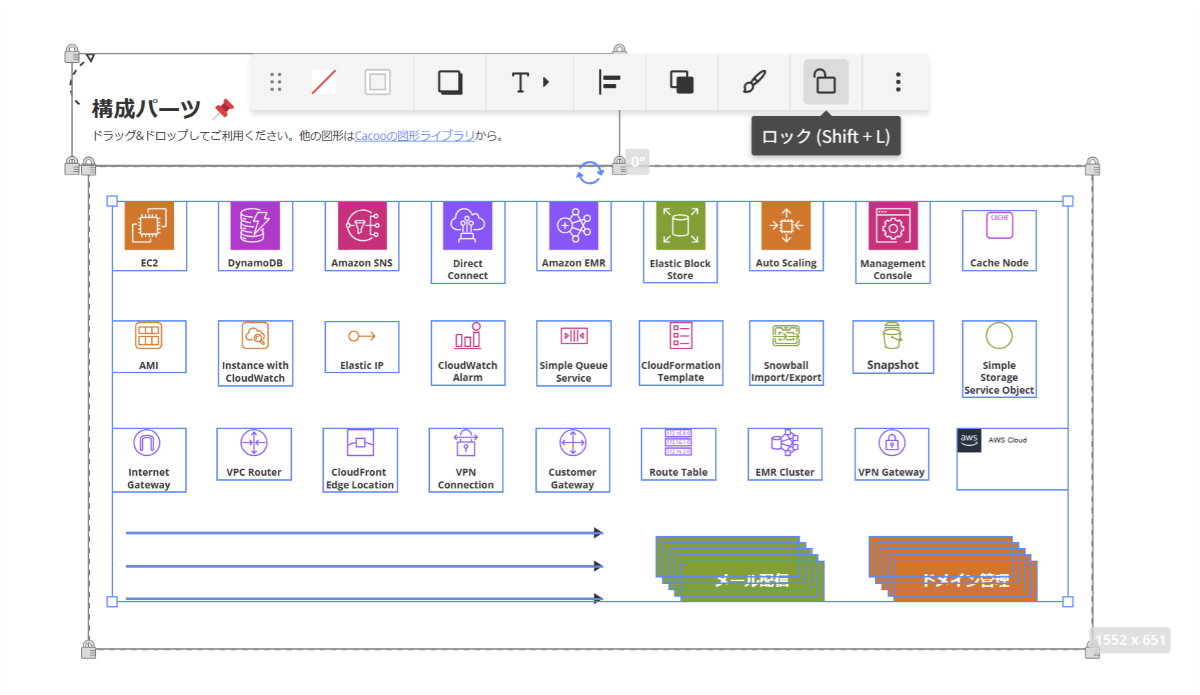
Task: Click the orange ドメイン管理 shape
Action: pyautogui.click(x=964, y=579)
